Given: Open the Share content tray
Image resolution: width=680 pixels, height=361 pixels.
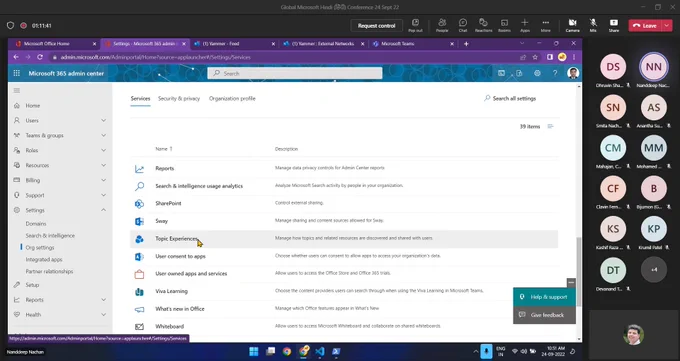Looking at the screenshot, I should click(x=614, y=25).
